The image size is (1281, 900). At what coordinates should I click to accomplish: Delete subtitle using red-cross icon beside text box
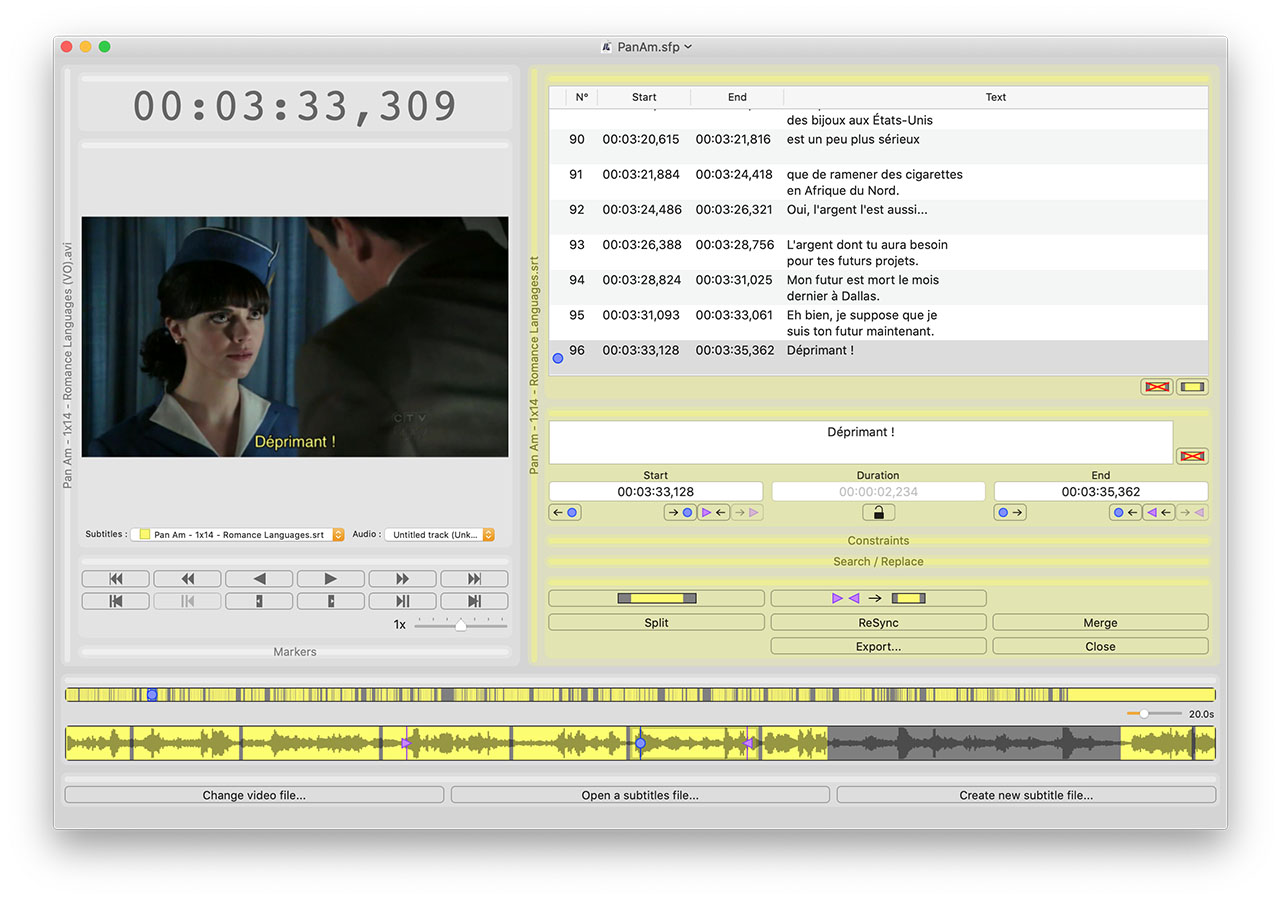point(1191,456)
